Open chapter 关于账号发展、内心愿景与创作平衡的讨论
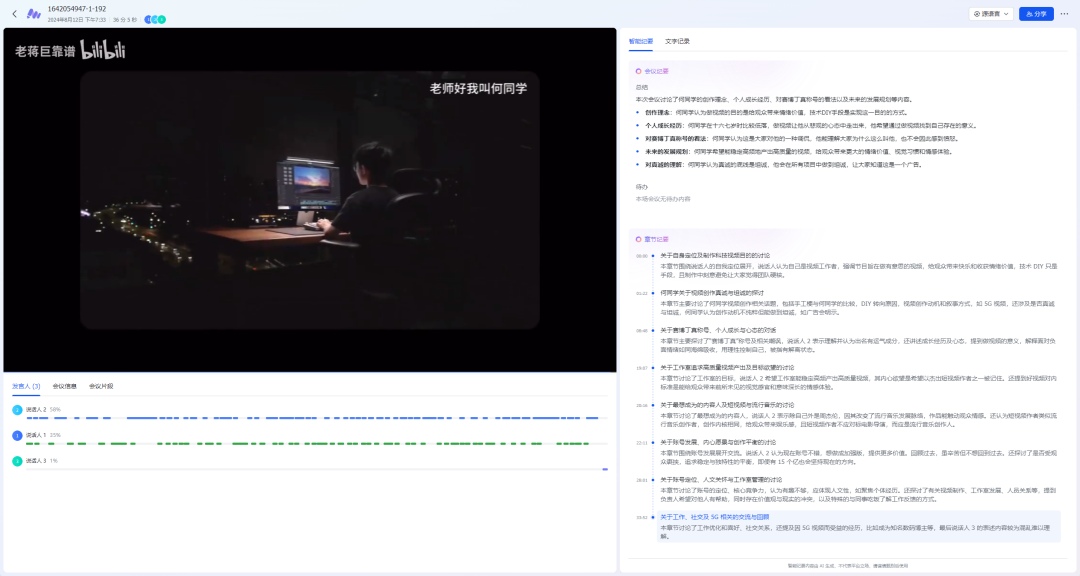Viewport: 1080px width, 576px height. [718, 442]
